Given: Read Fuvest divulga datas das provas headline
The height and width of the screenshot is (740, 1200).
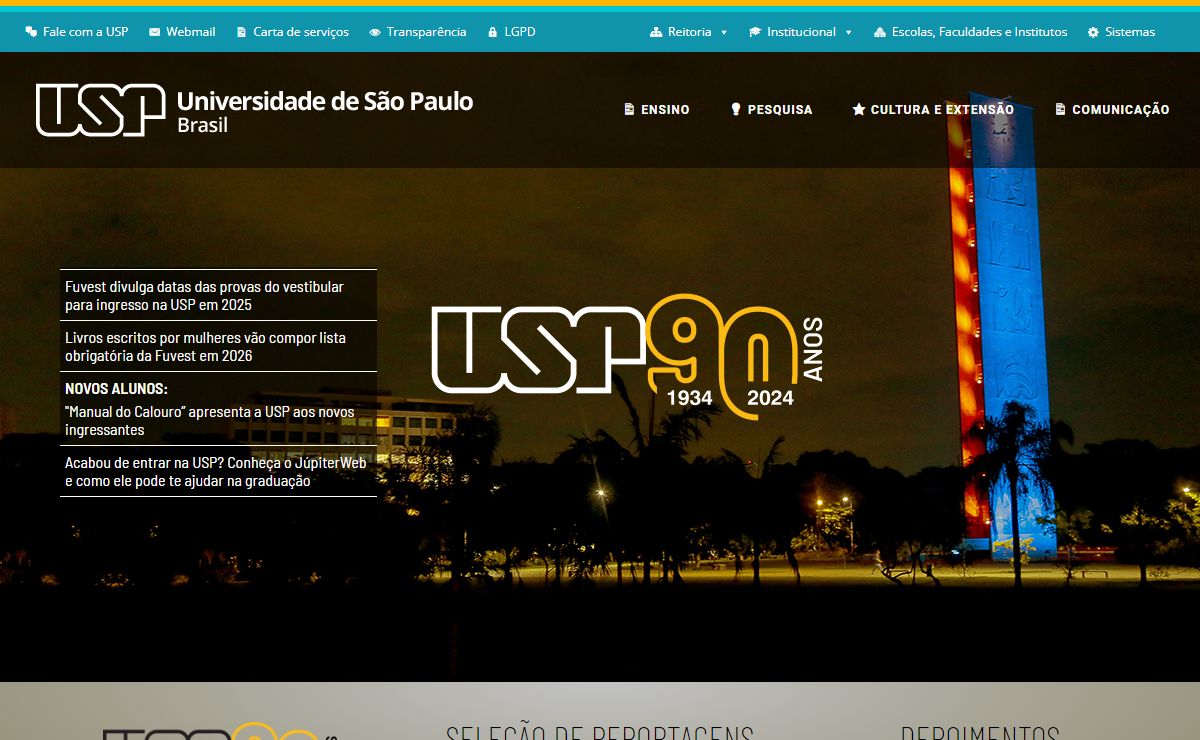Looking at the screenshot, I should [x=204, y=296].
